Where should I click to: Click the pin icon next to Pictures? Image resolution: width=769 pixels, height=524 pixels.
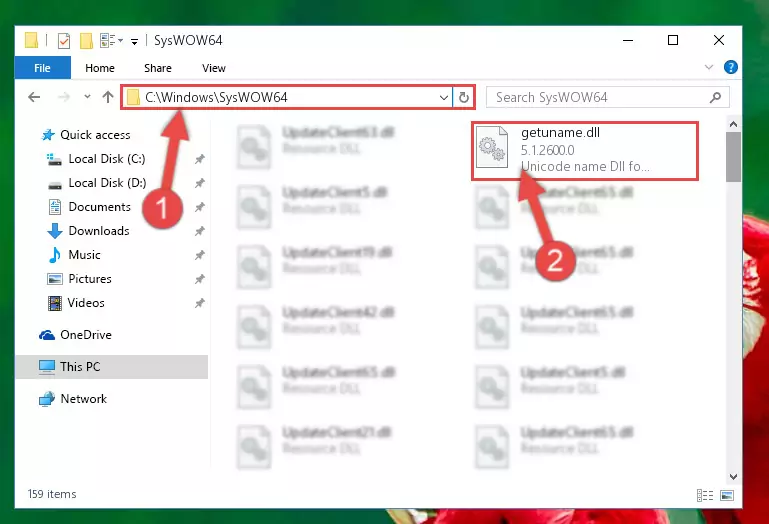pos(200,279)
